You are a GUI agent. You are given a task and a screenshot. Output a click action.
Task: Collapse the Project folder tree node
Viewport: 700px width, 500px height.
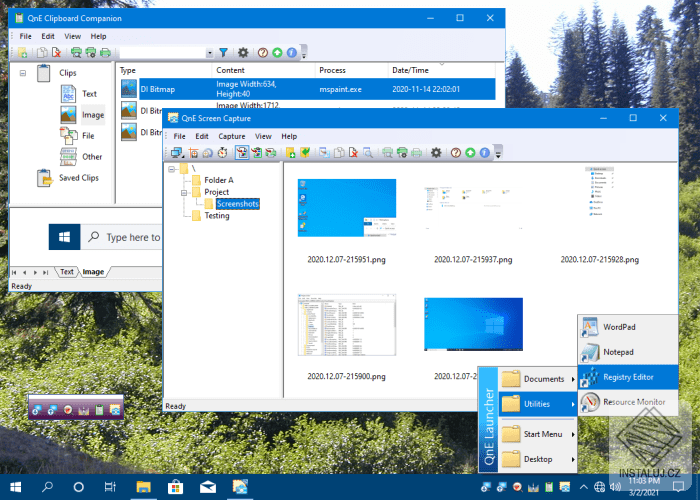tap(185, 192)
